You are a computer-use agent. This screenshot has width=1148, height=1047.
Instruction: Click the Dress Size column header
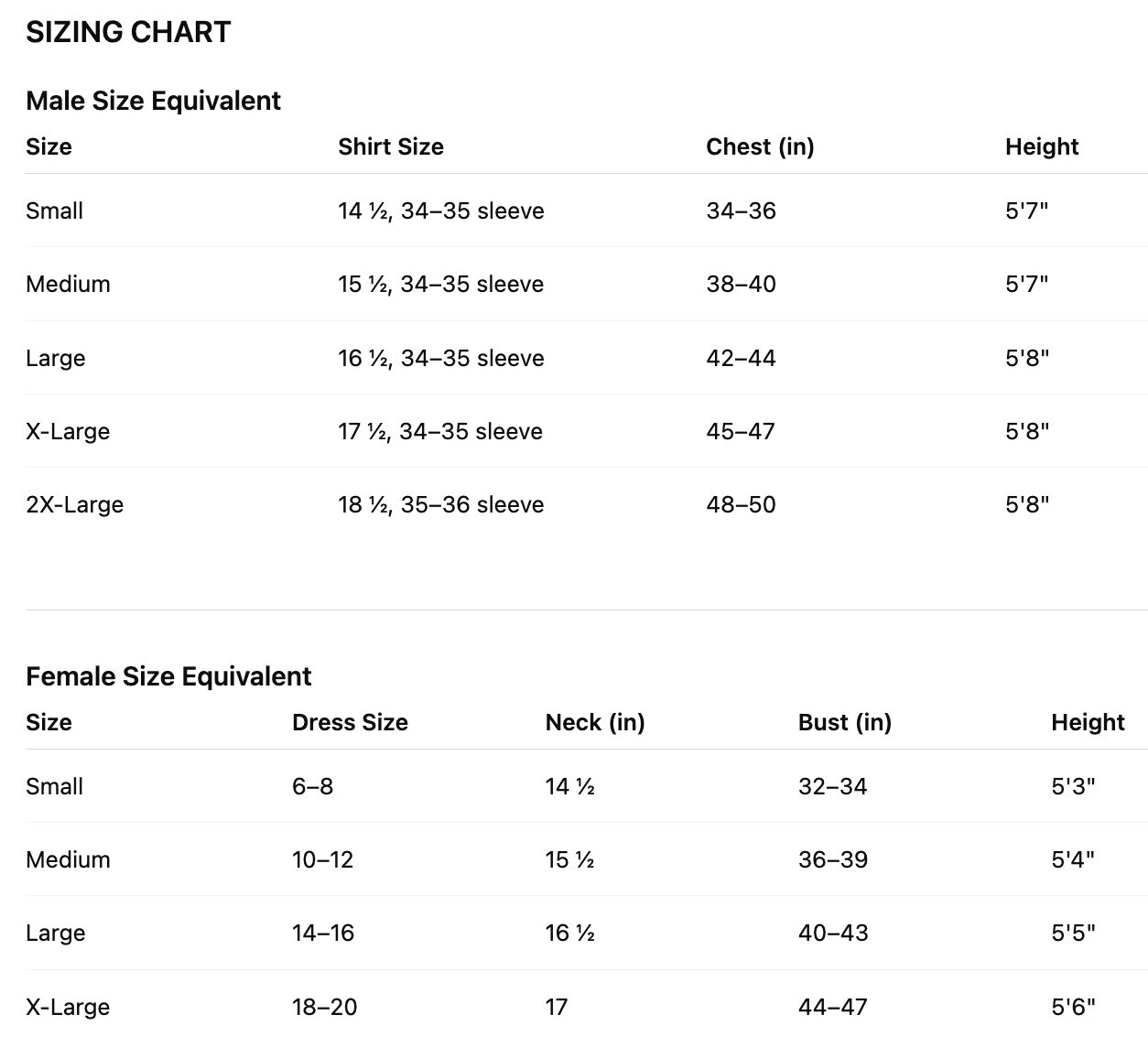pyautogui.click(x=350, y=722)
